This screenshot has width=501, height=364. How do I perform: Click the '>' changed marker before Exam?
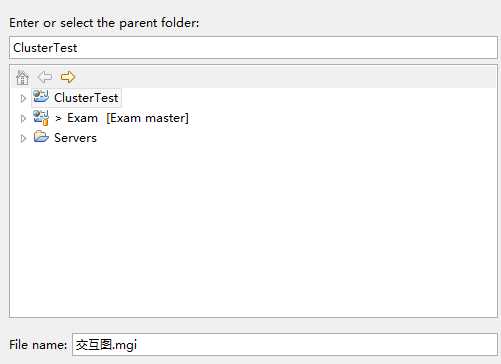[58, 119]
